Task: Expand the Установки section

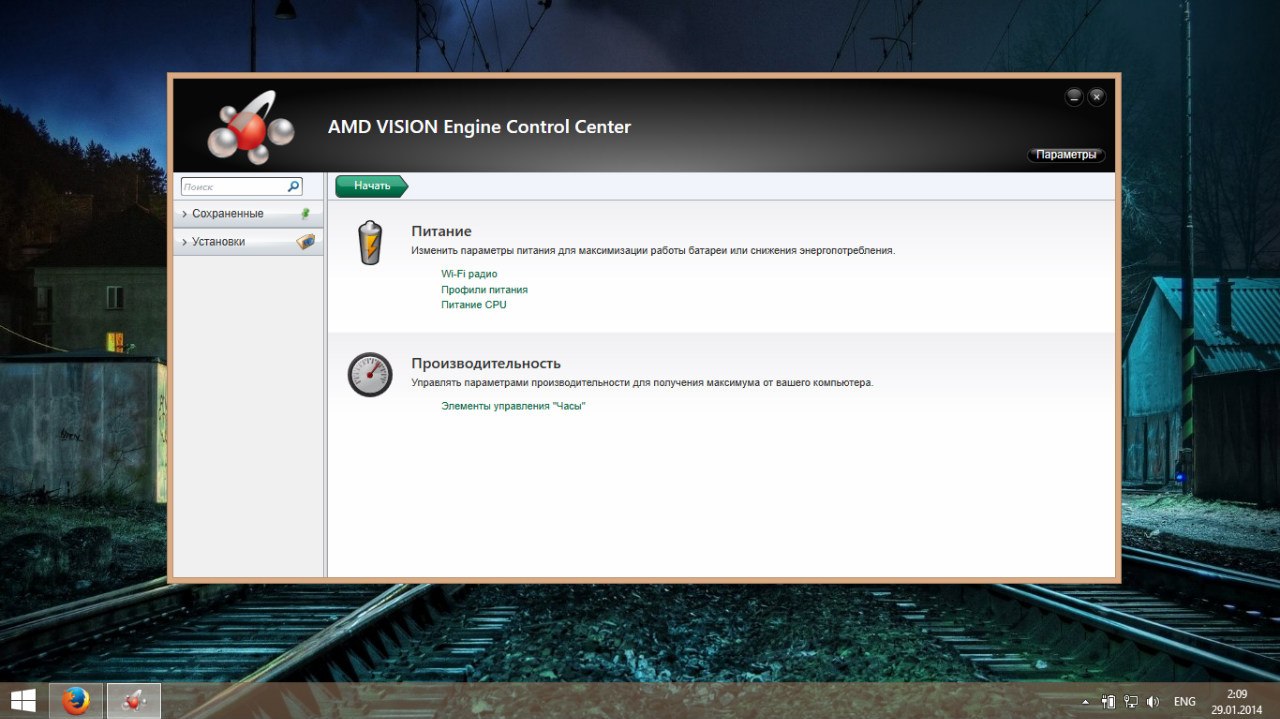Action: coord(218,242)
